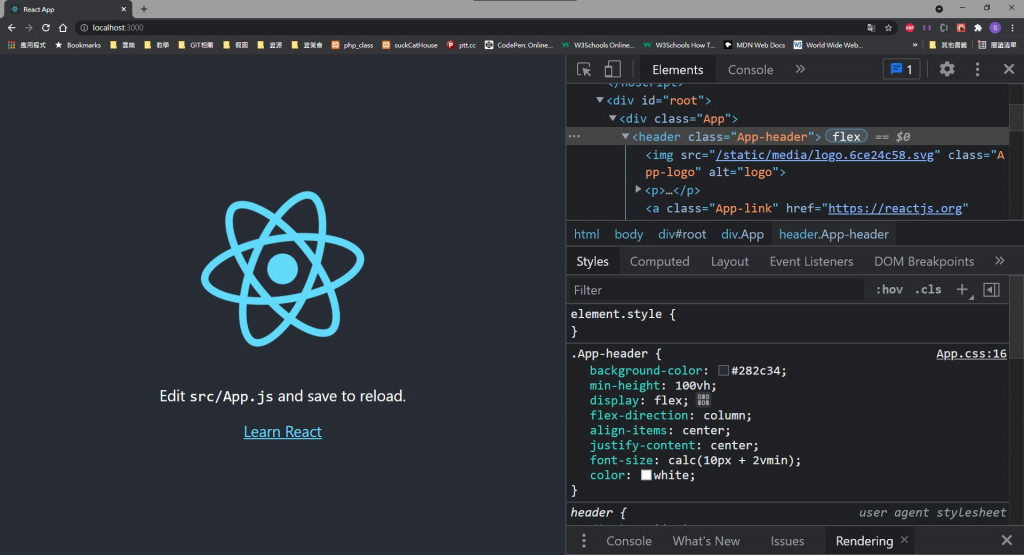The height and width of the screenshot is (555, 1024).
Task: Open the Event Listeners sidebar tab
Action: 811,261
